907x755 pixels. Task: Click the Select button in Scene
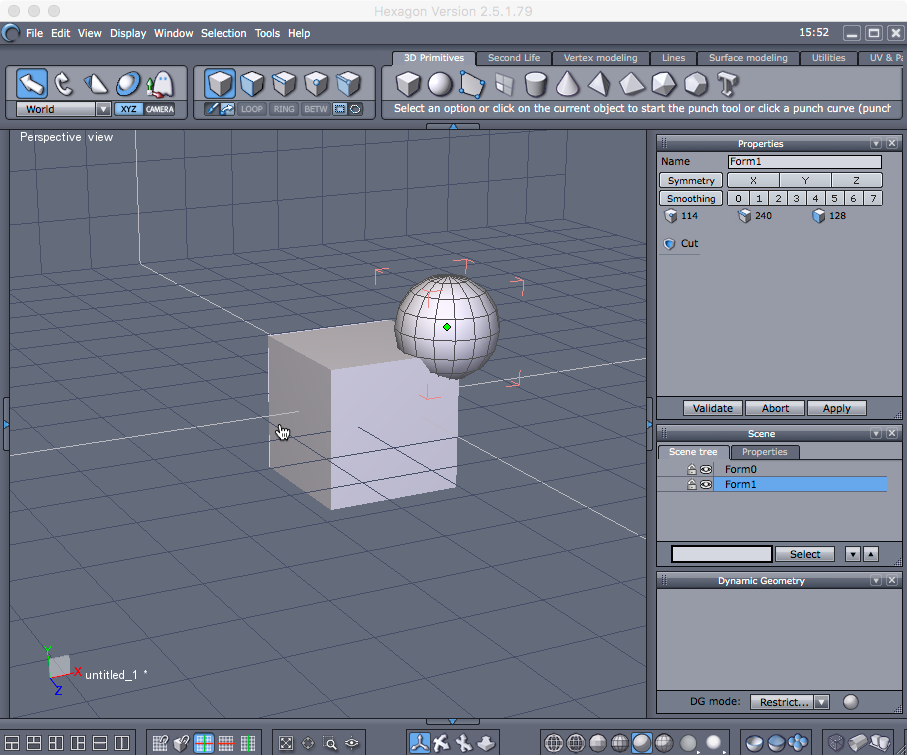(805, 554)
